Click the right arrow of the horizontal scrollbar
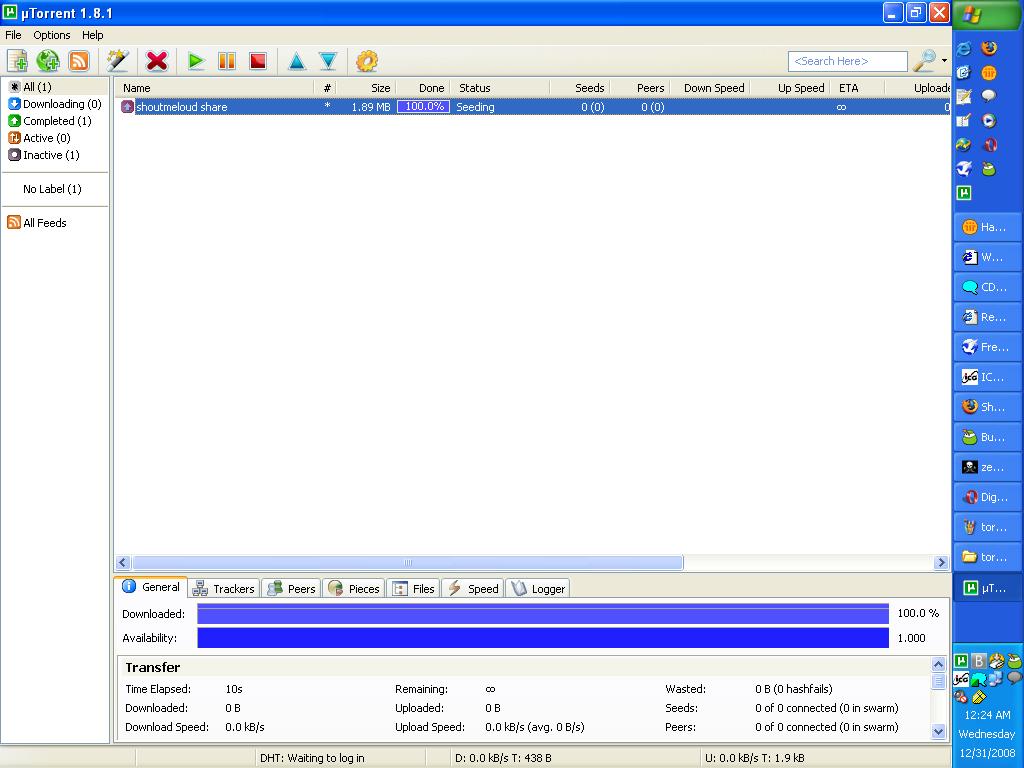 [941, 562]
